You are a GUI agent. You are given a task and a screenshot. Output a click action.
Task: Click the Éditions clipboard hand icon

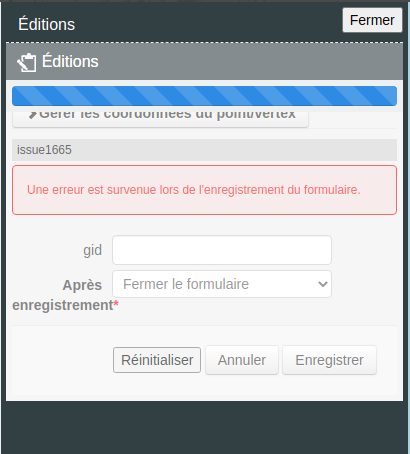tap(27, 62)
